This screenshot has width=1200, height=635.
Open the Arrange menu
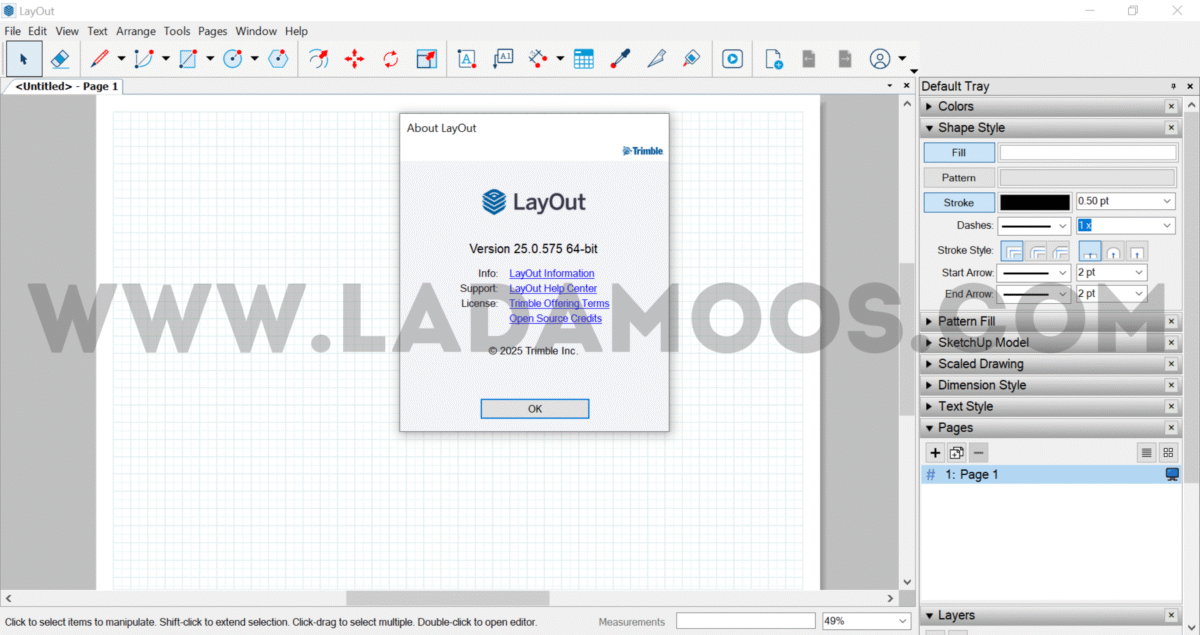136,31
